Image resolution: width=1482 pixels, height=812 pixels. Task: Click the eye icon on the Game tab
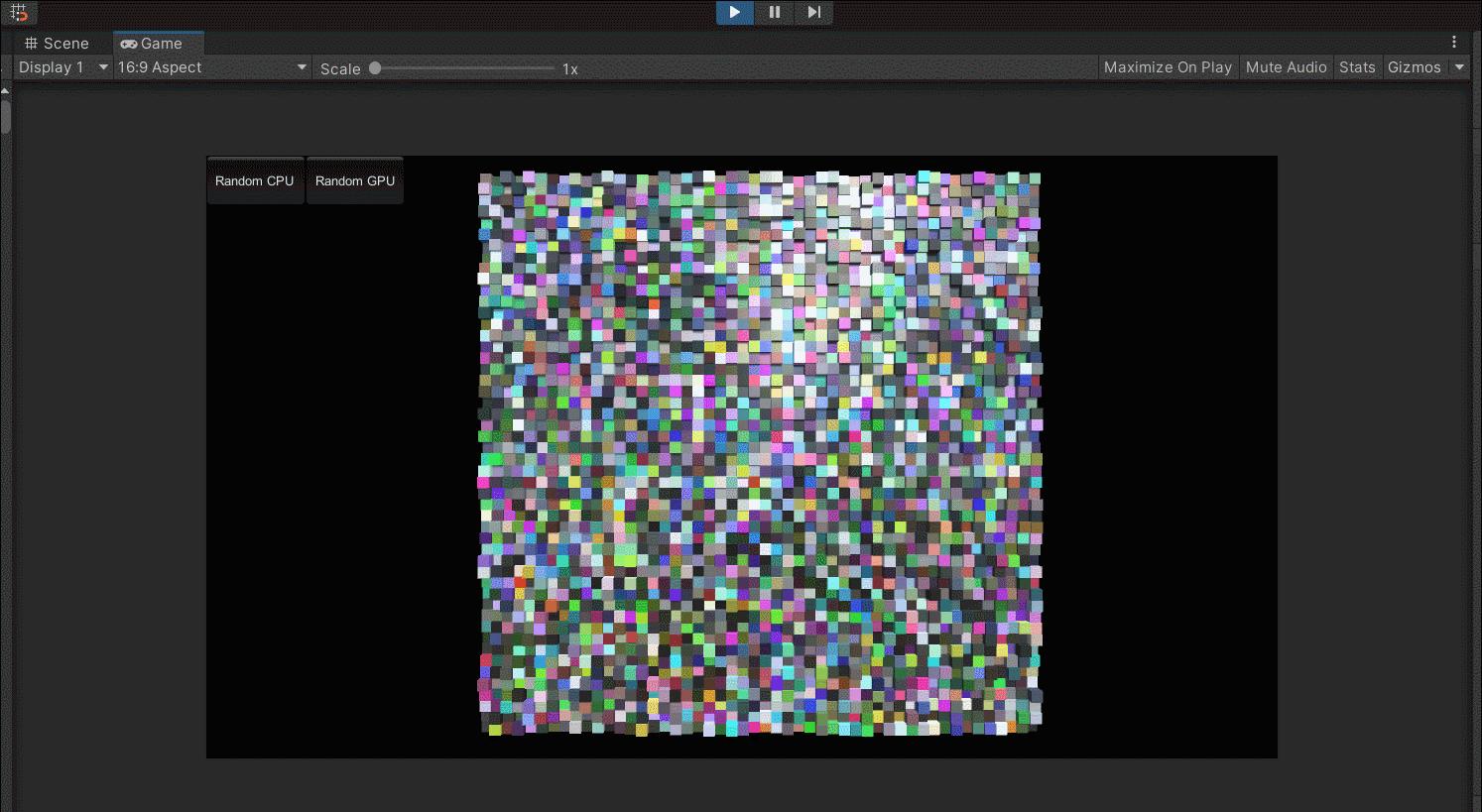point(127,43)
